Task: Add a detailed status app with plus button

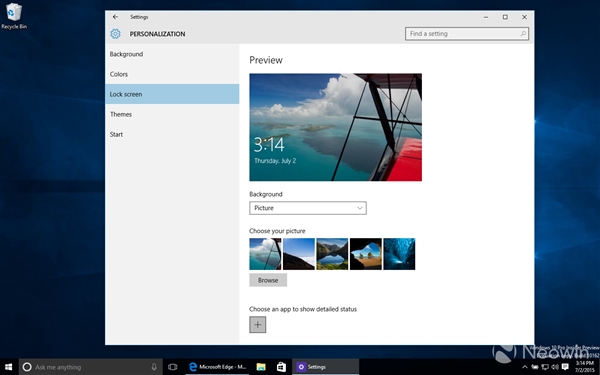Action: pyautogui.click(x=258, y=324)
